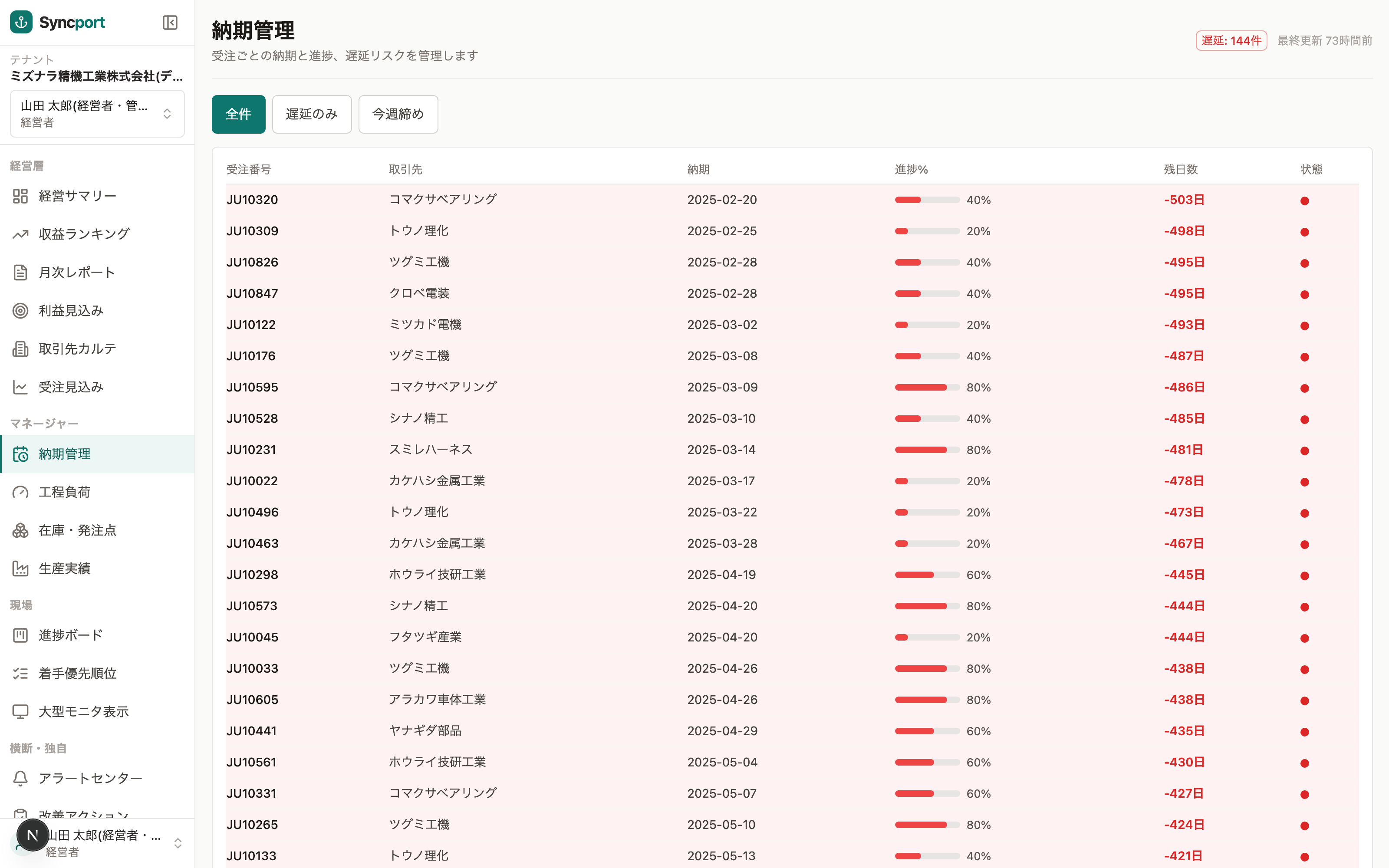Click the 遅延: 144件 badge
The height and width of the screenshot is (868, 1389).
point(1231,41)
